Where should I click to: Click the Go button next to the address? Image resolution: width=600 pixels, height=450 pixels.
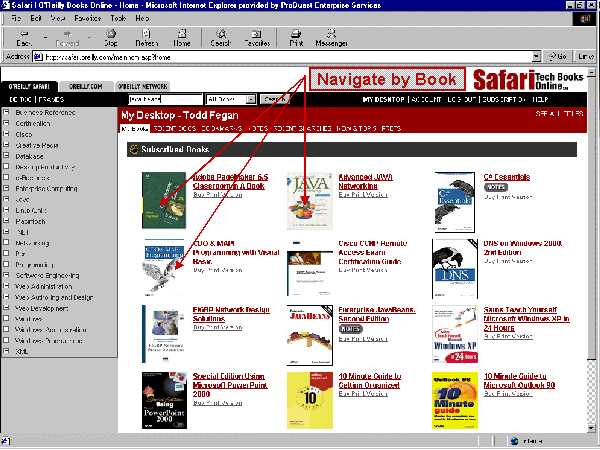point(558,57)
